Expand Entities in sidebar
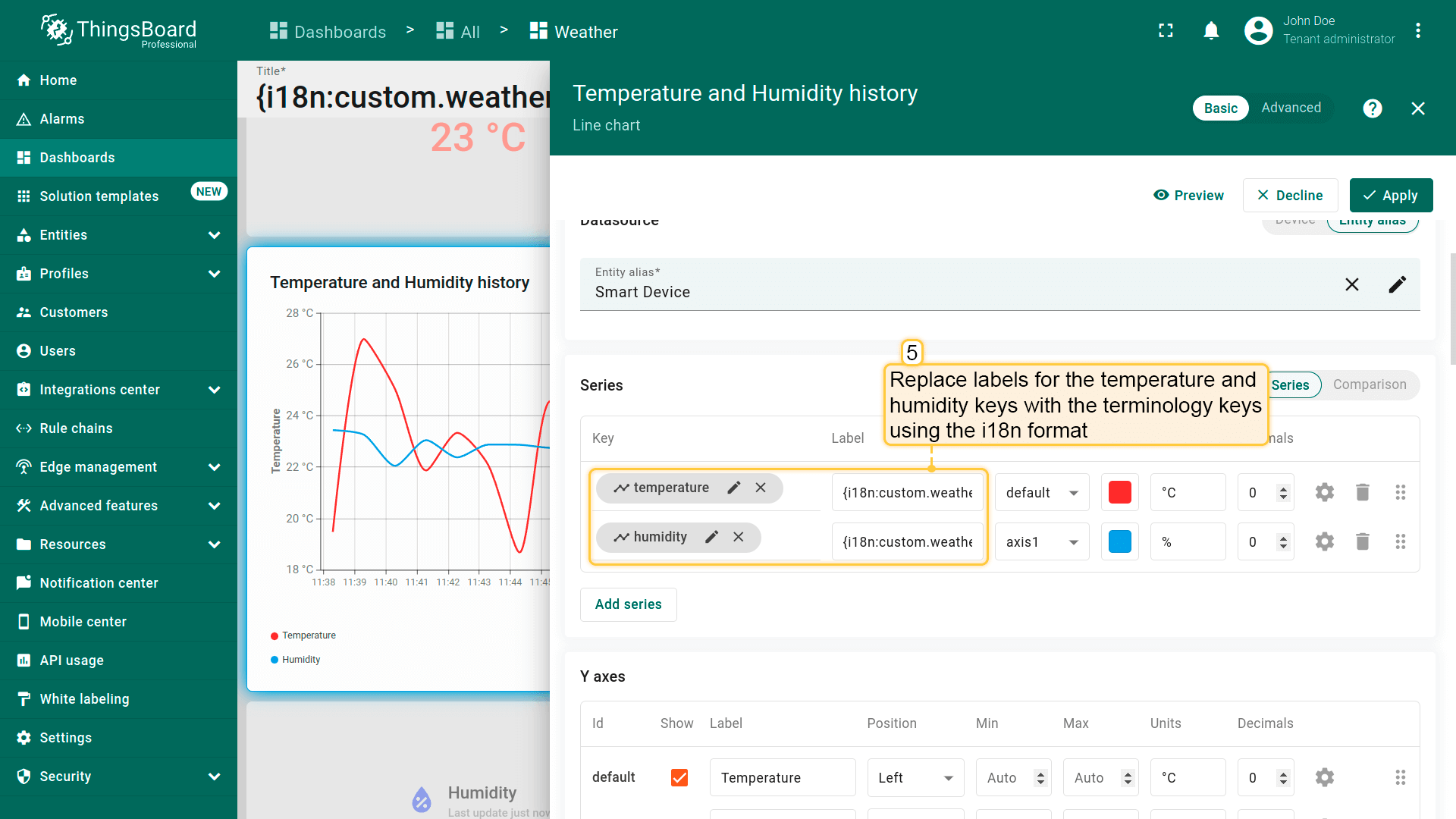Viewport: 1456px width, 819px height. point(214,235)
